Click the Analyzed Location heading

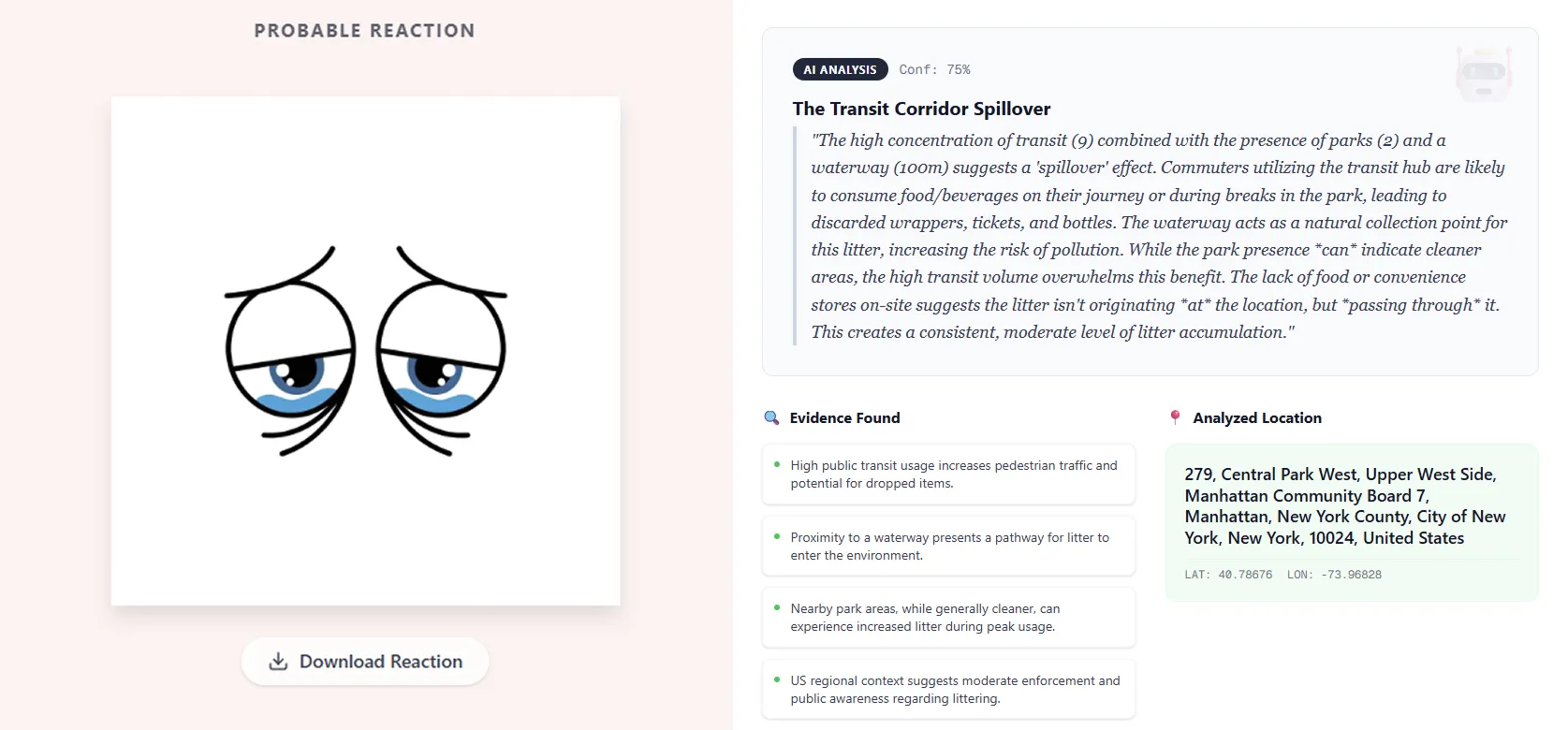point(1256,418)
